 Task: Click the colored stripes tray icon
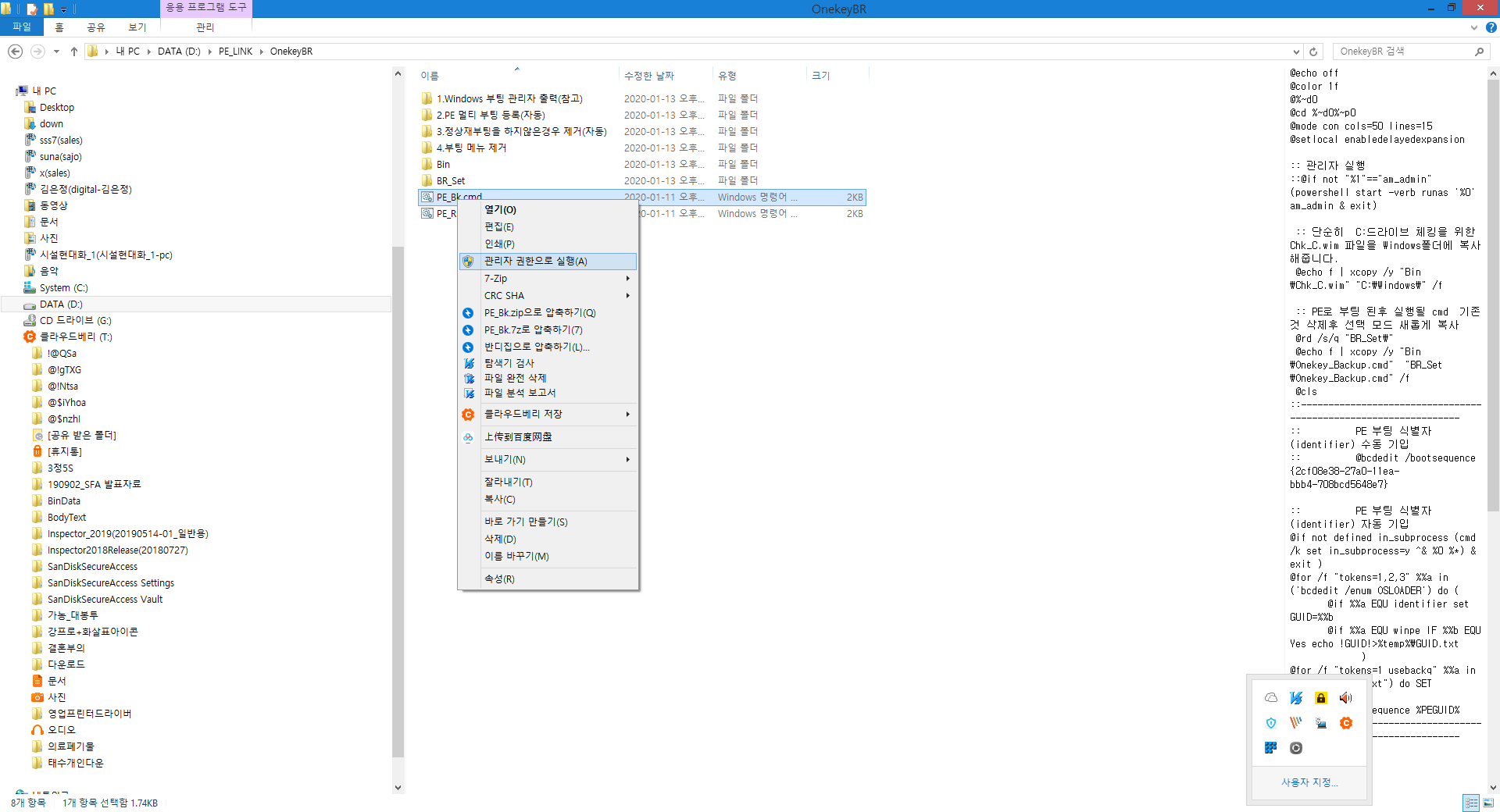point(1296,723)
